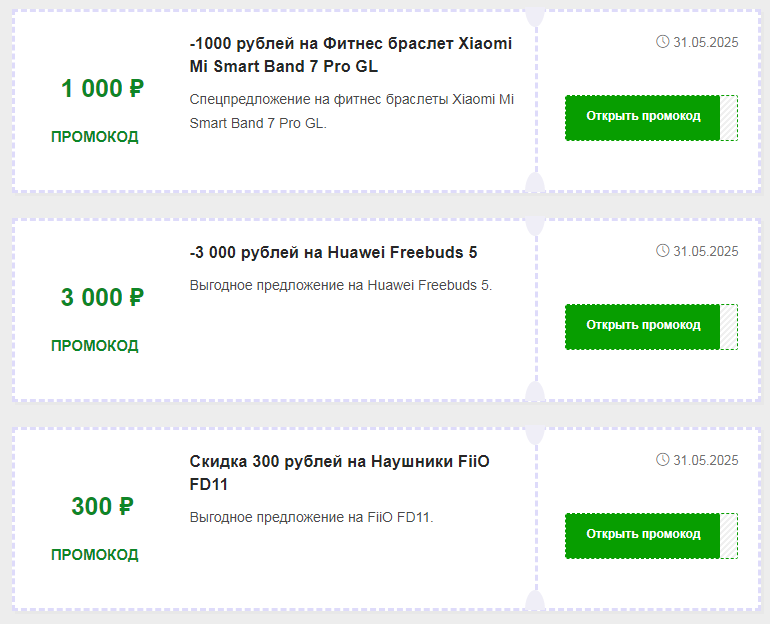Click ПРОМОКОД label under 300 ₽

coord(95,555)
